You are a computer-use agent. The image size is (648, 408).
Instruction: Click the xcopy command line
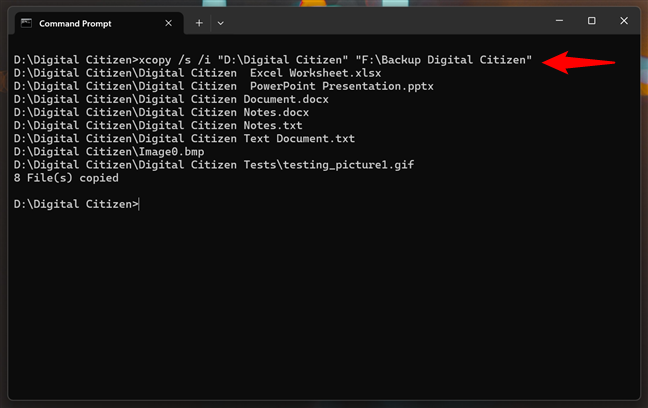pos(272,61)
